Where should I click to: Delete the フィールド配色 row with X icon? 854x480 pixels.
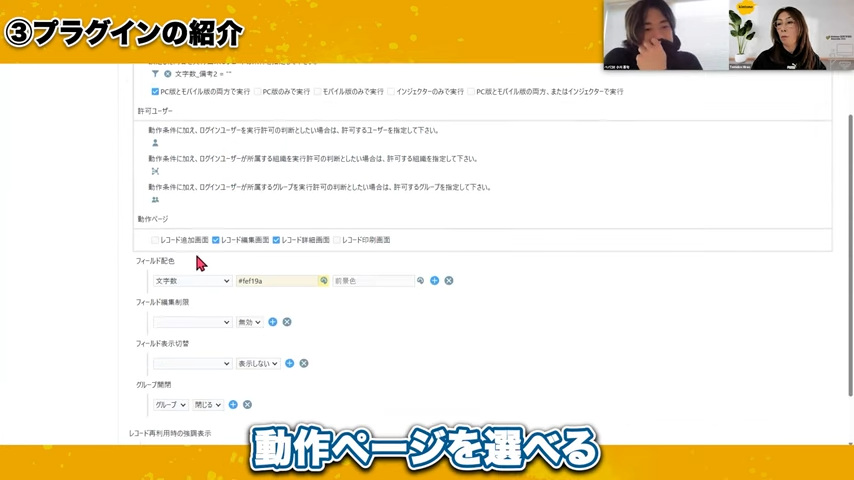[449, 281]
